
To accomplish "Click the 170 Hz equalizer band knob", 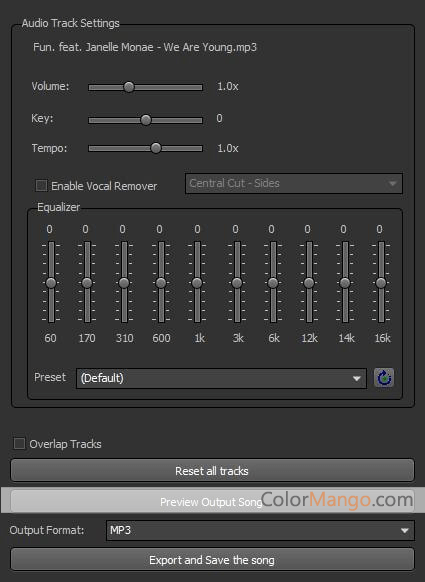I will (x=87, y=283).
